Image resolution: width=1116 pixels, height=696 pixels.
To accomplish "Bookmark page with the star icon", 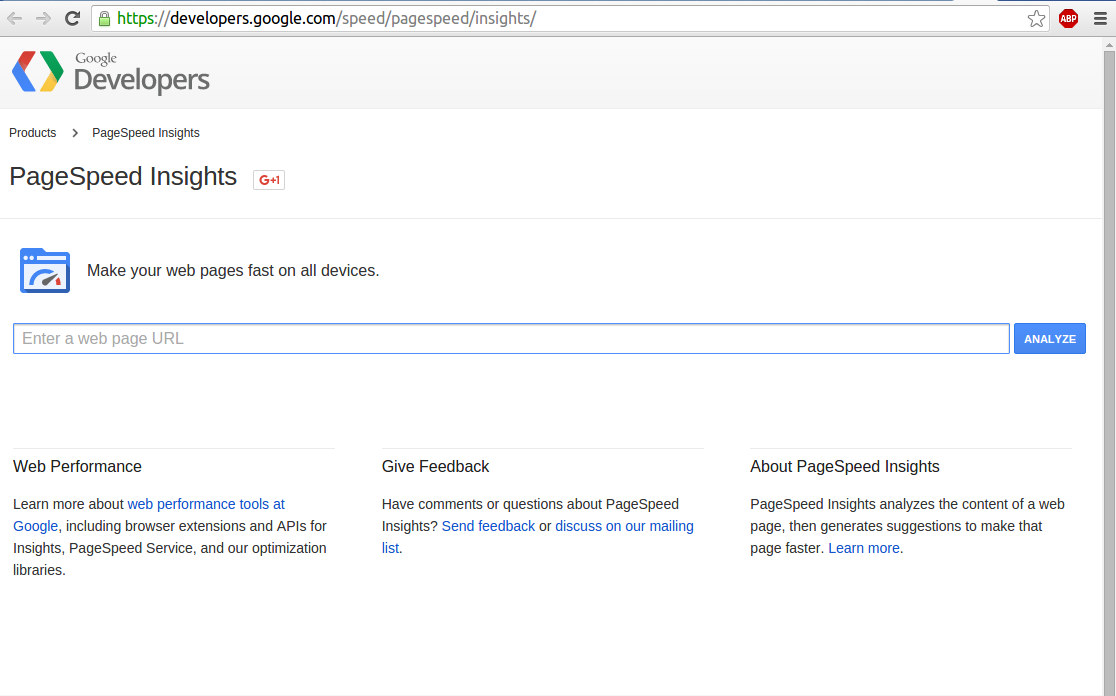I will (x=1036, y=19).
